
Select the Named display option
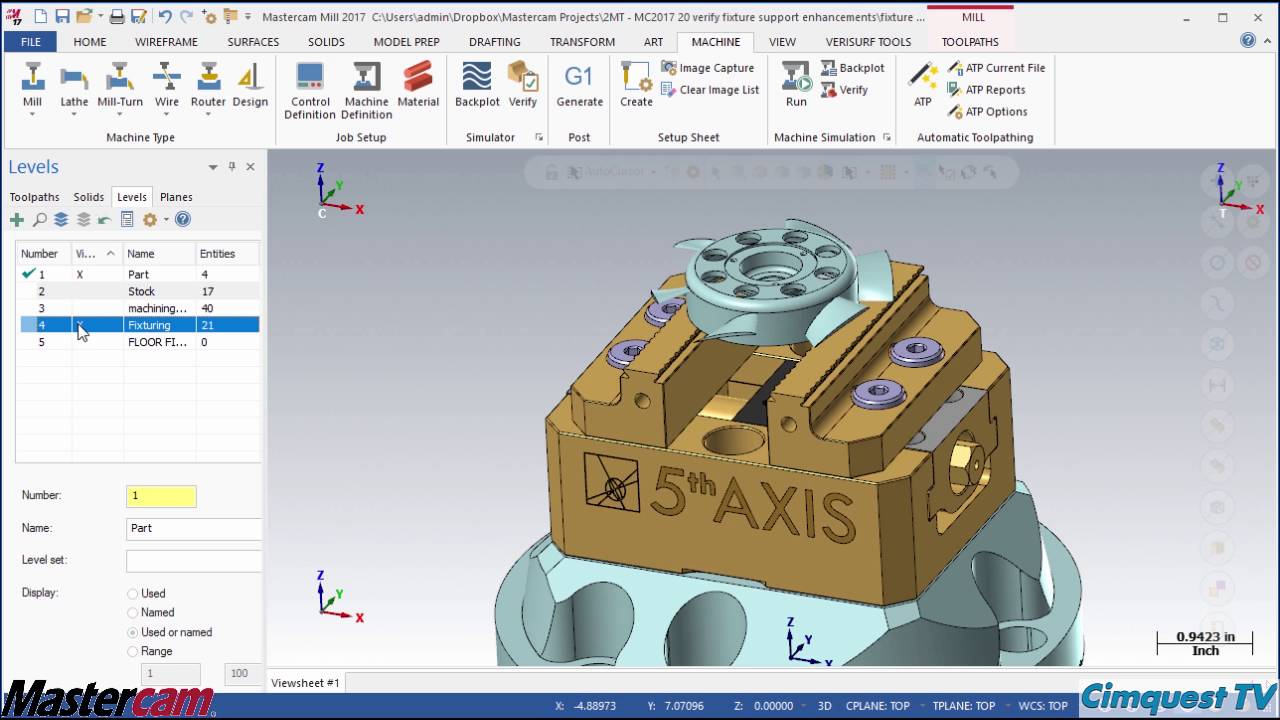coord(132,613)
